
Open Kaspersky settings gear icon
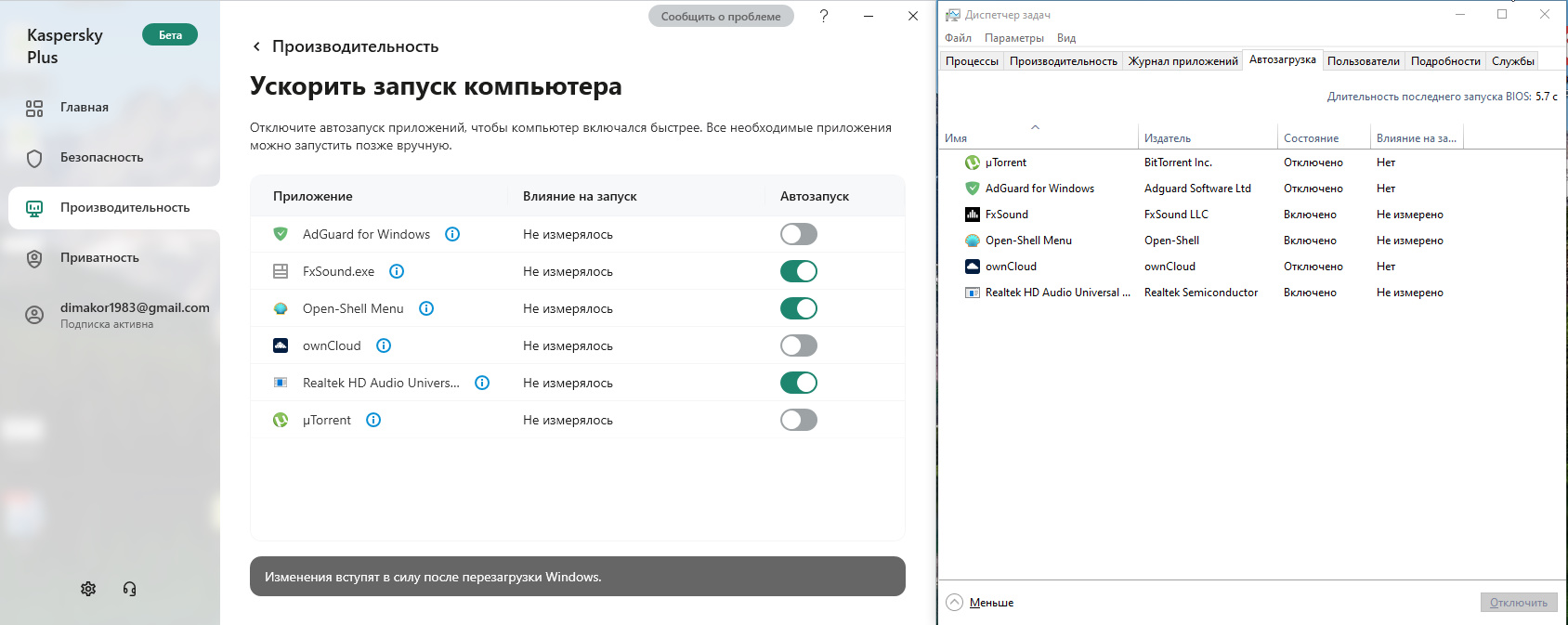(88, 589)
